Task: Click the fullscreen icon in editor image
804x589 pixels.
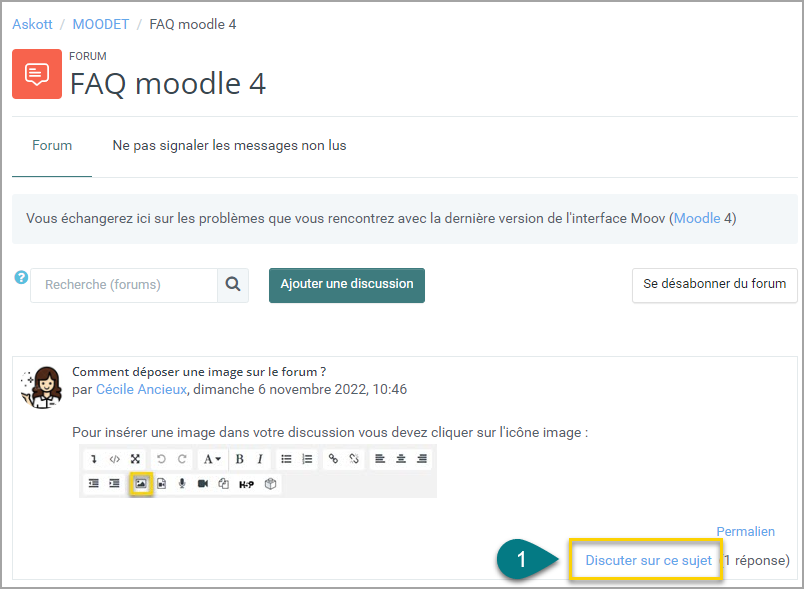Action: pyautogui.click(x=135, y=459)
